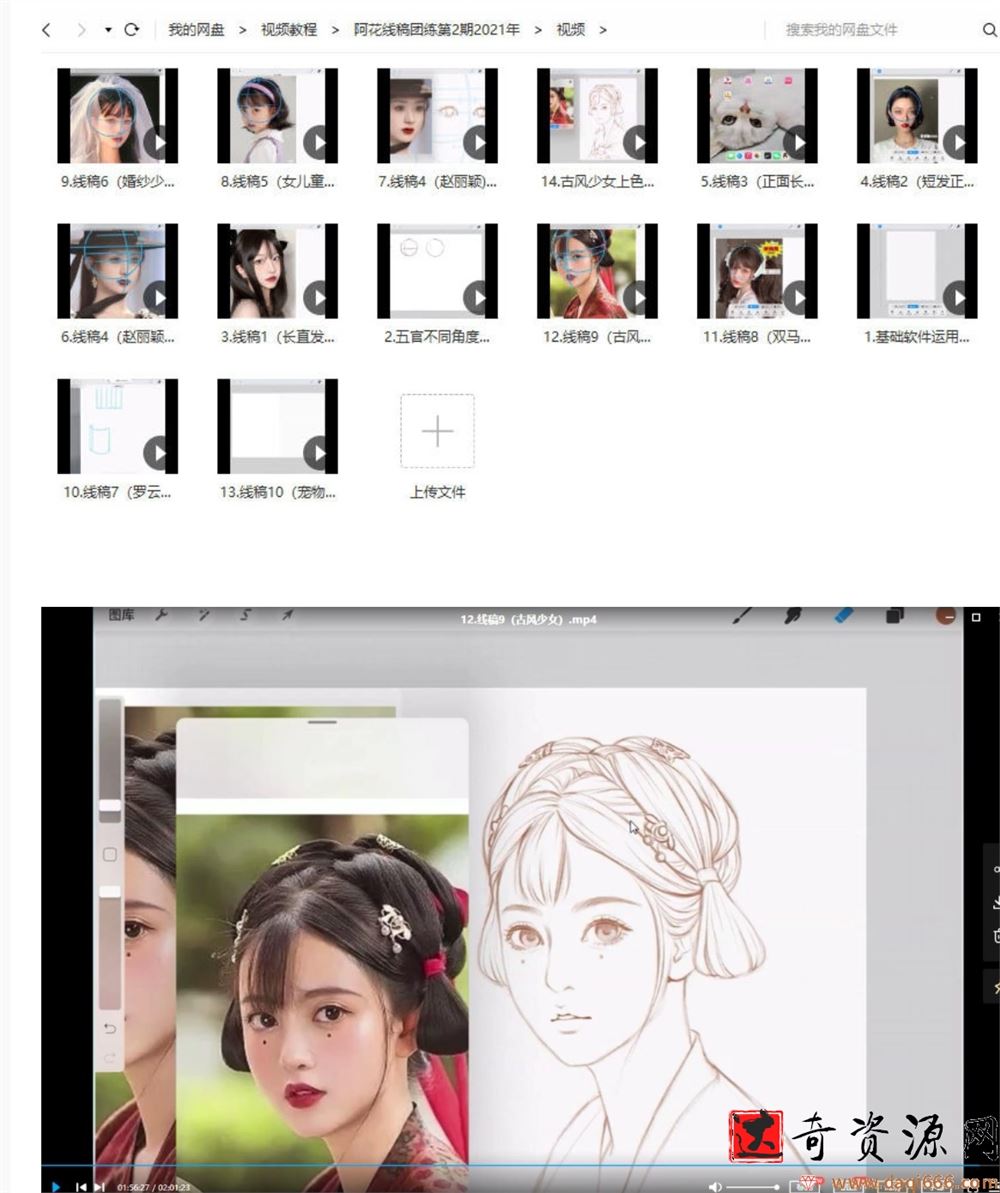1000x1193 pixels.
Task: Activate the S-shaped Selection tool
Action: [x=245, y=615]
